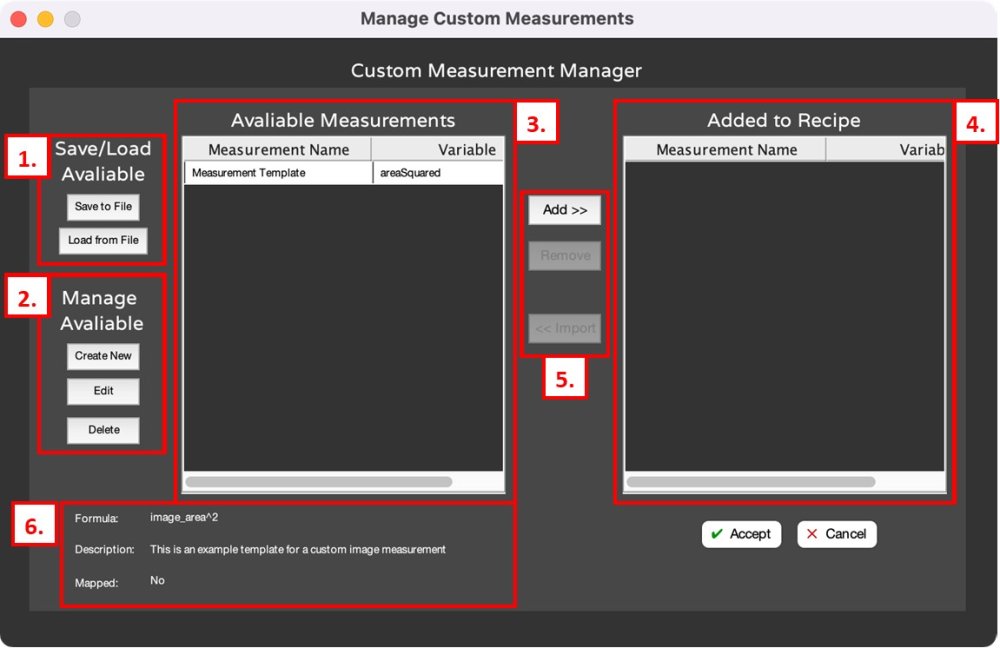Click the disabled Import button
The image size is (1000, 648).
pos(564,328)
